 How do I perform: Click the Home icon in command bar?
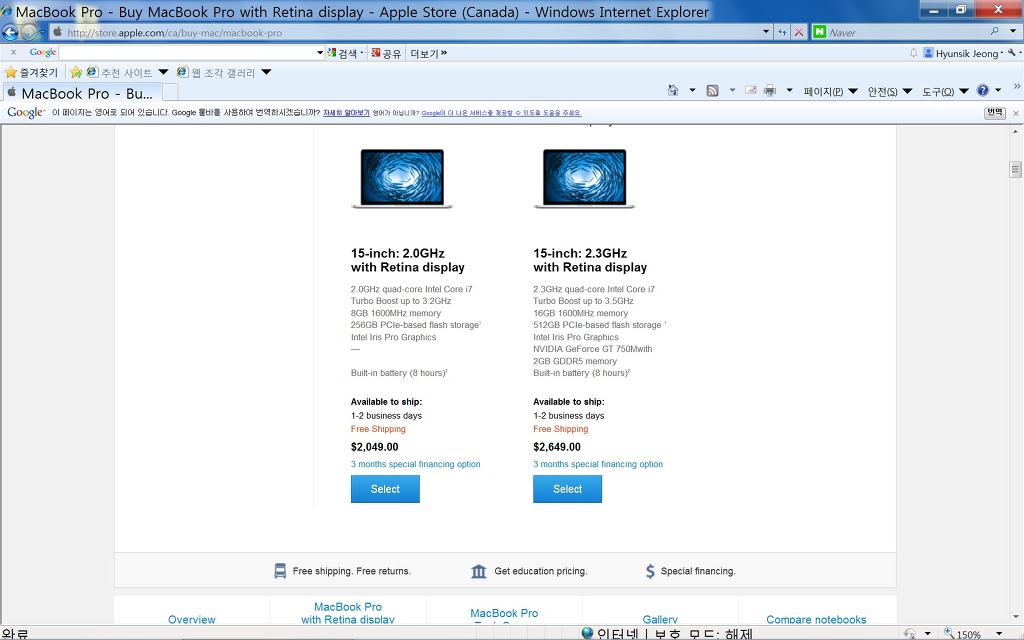tap(673, 91)
